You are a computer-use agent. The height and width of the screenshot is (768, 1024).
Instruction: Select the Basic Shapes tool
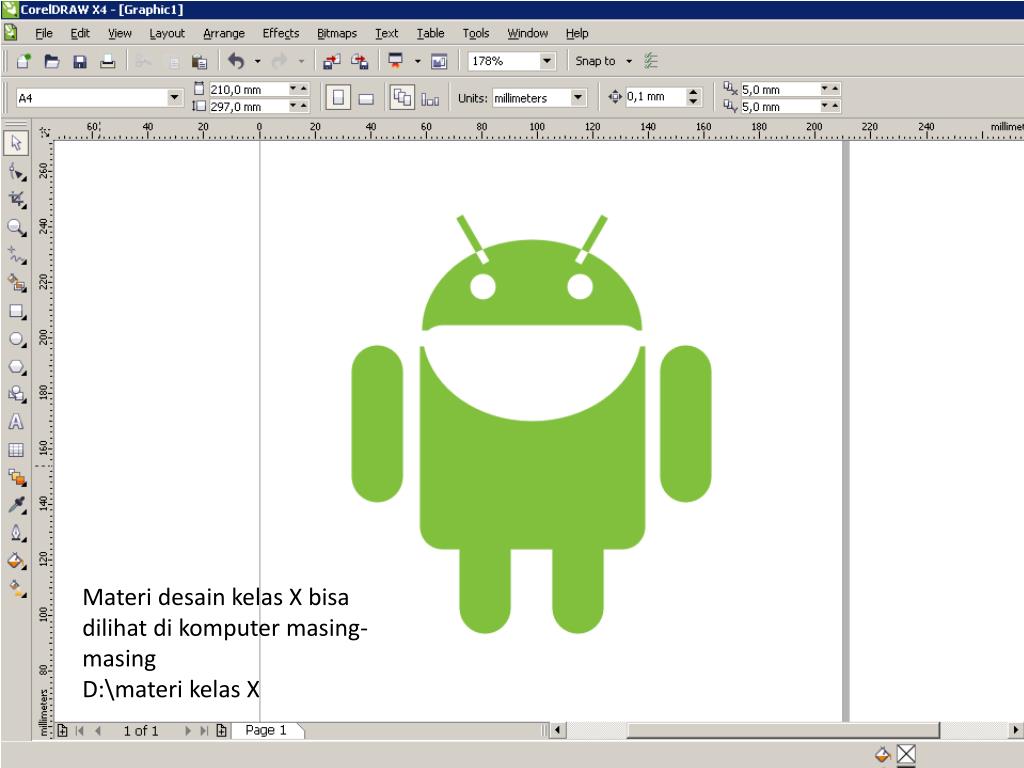click(16, 394)
